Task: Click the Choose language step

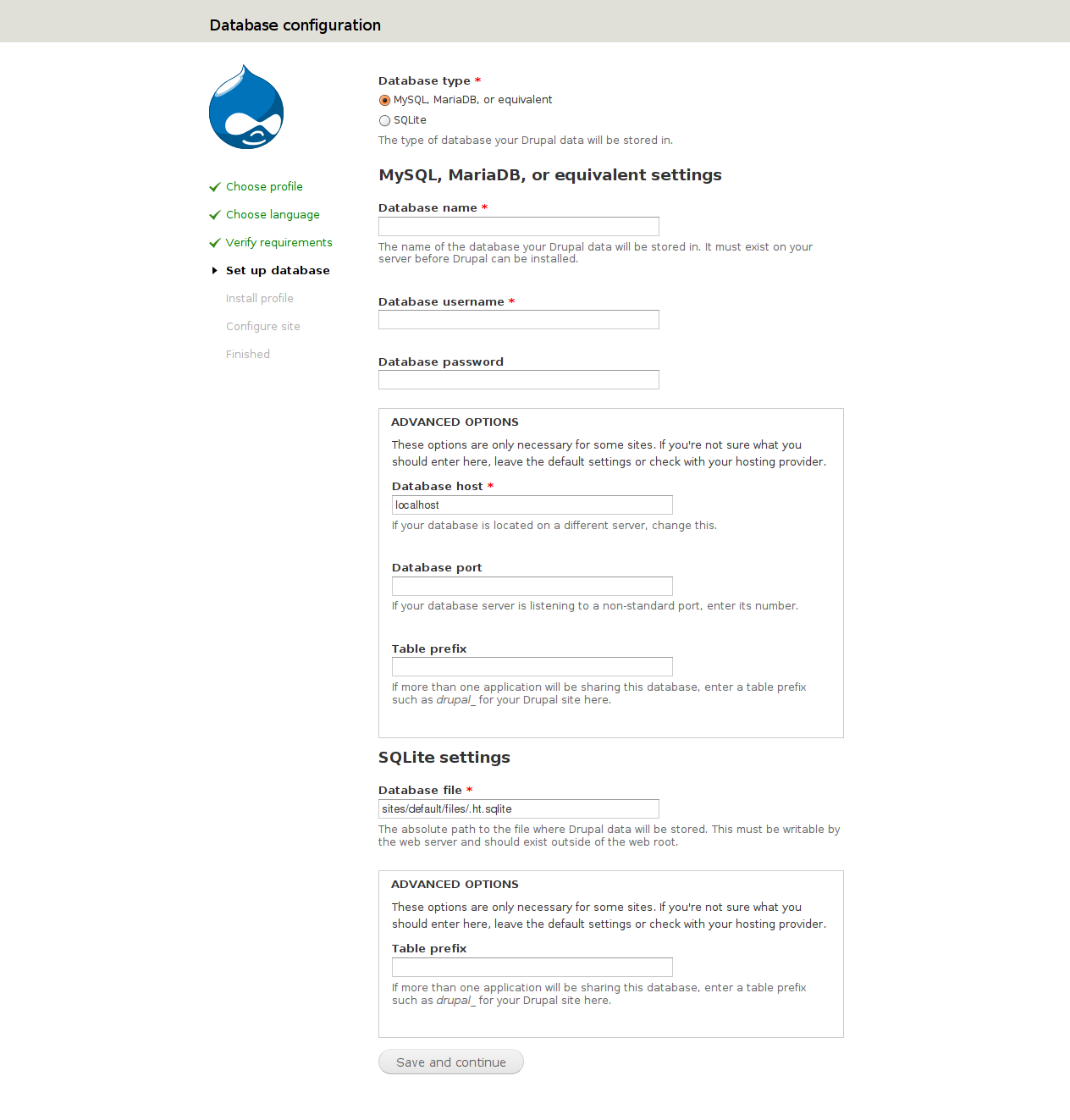Action: (273, 215)
